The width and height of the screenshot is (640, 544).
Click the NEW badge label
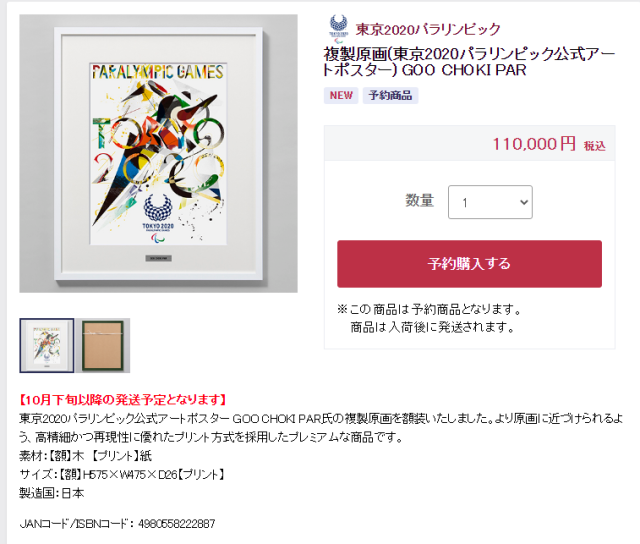[x=341, y=95]
